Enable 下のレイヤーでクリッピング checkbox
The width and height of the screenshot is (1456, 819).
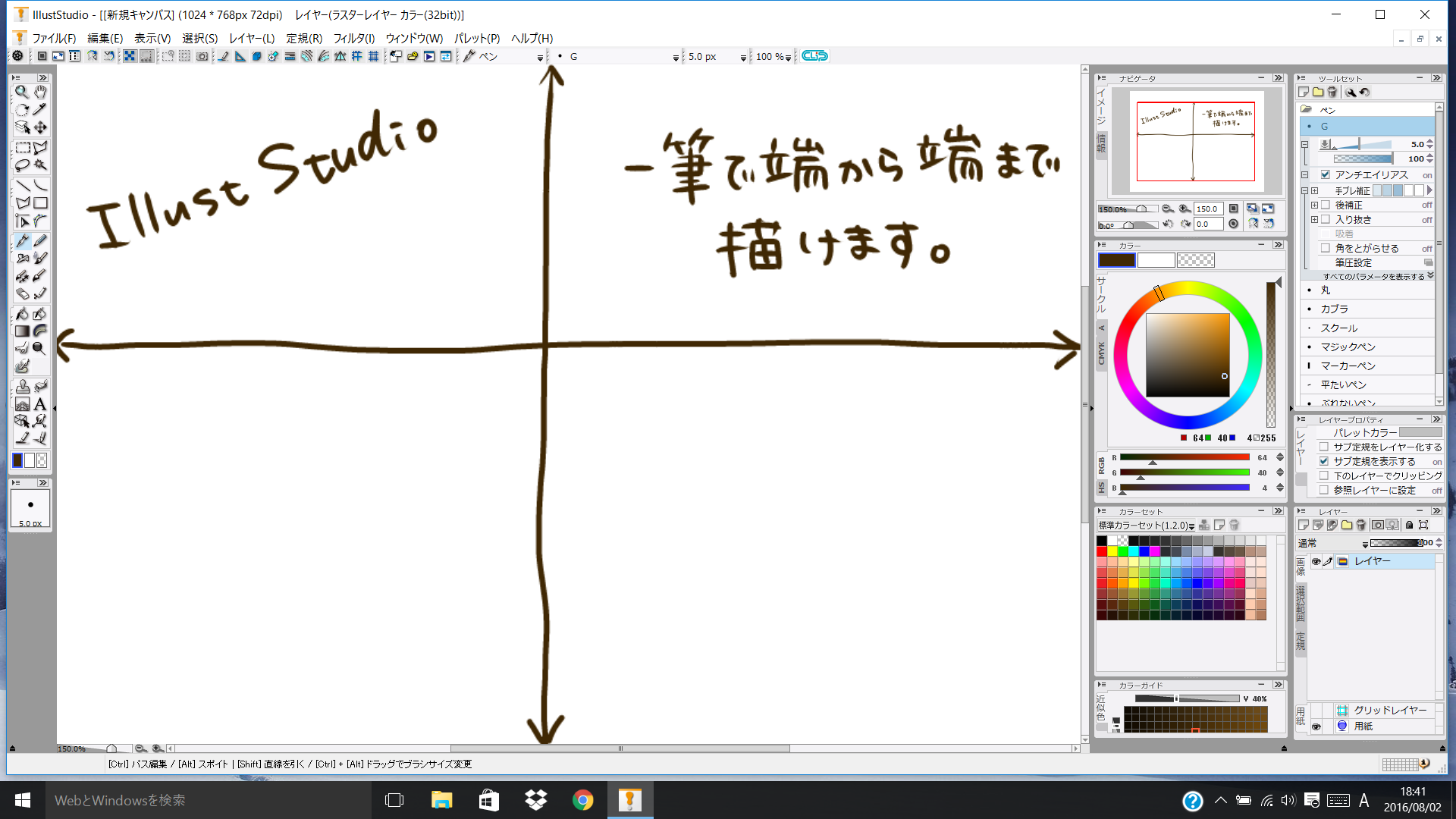[1324, 475]
